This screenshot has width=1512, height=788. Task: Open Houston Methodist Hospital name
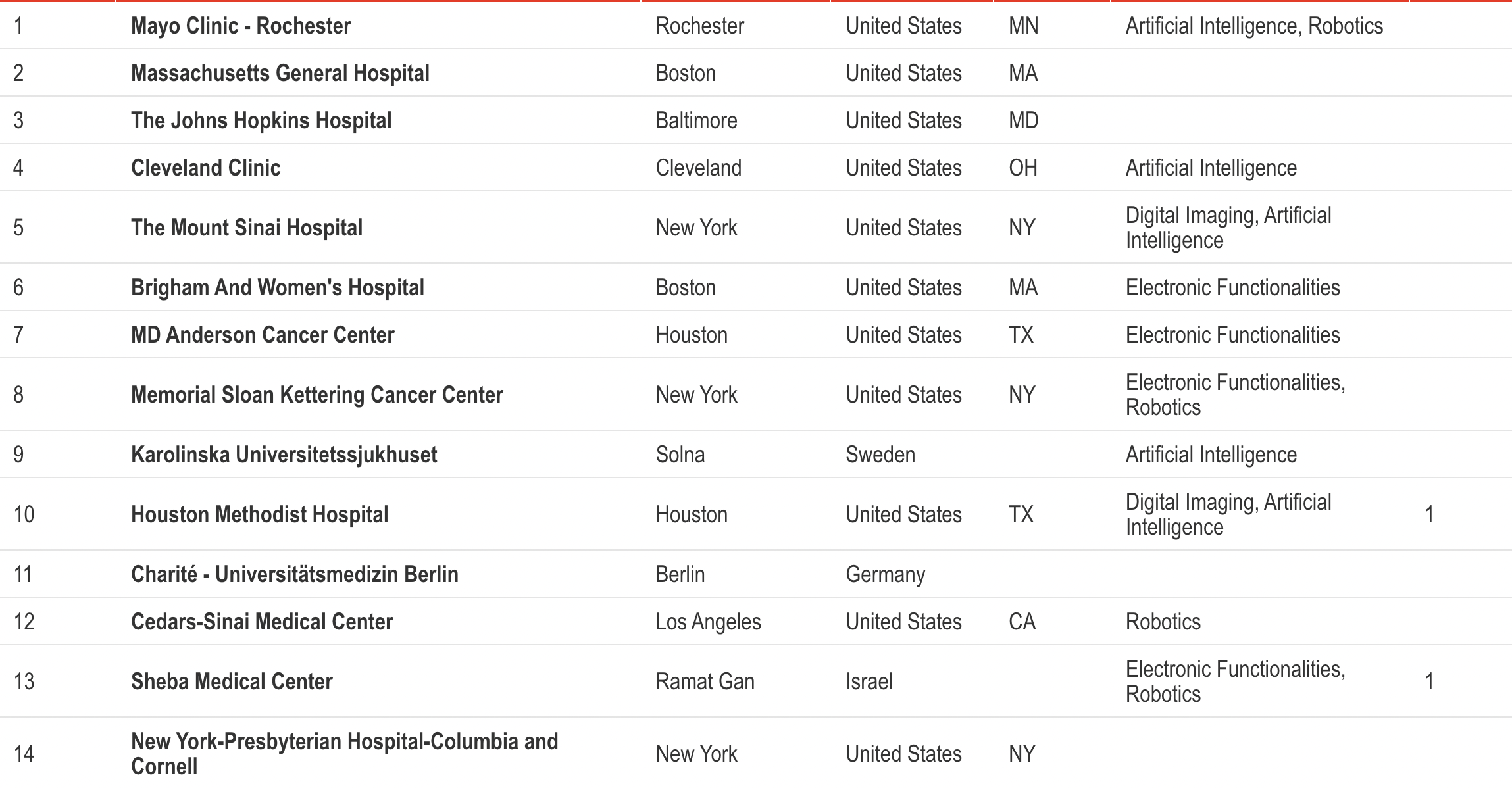(x=260, y=514)
